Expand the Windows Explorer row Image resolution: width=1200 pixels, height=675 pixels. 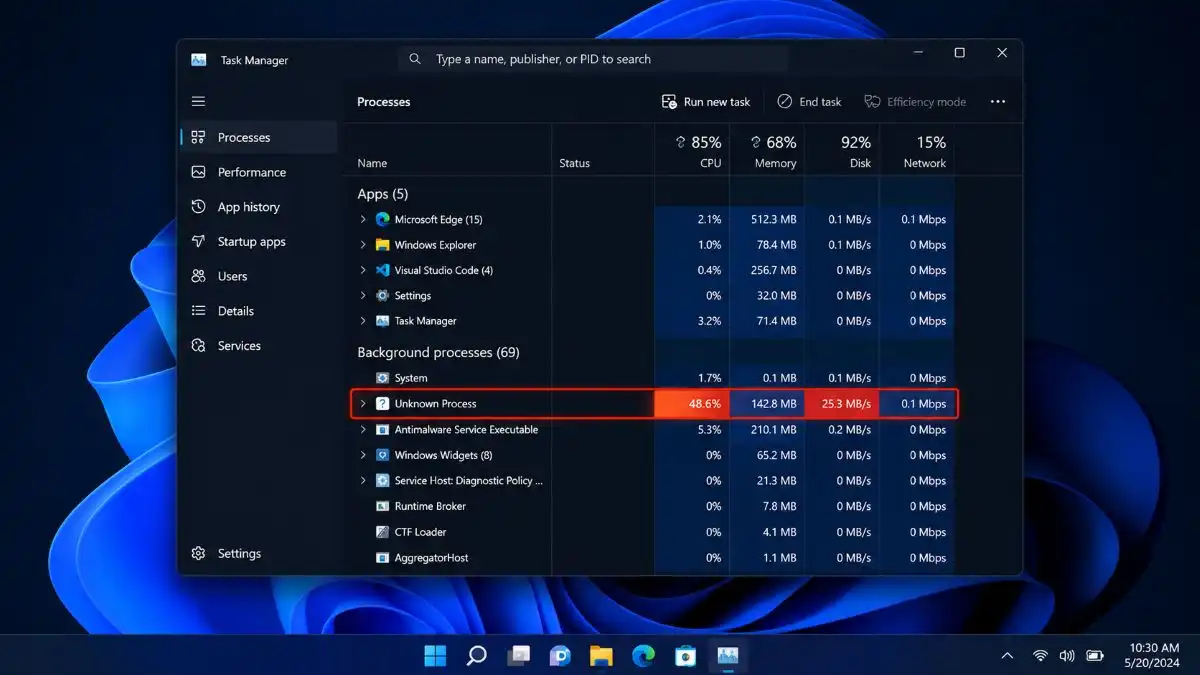coord(363,245)
